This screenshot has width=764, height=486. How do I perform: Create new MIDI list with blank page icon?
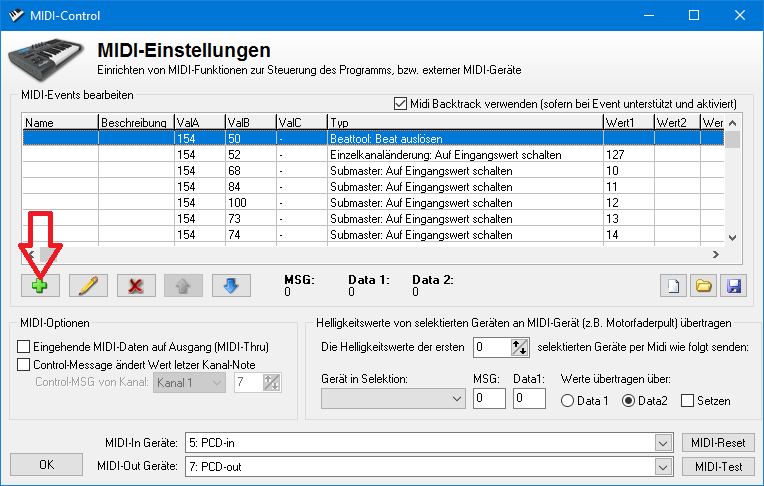click(674, 286)
